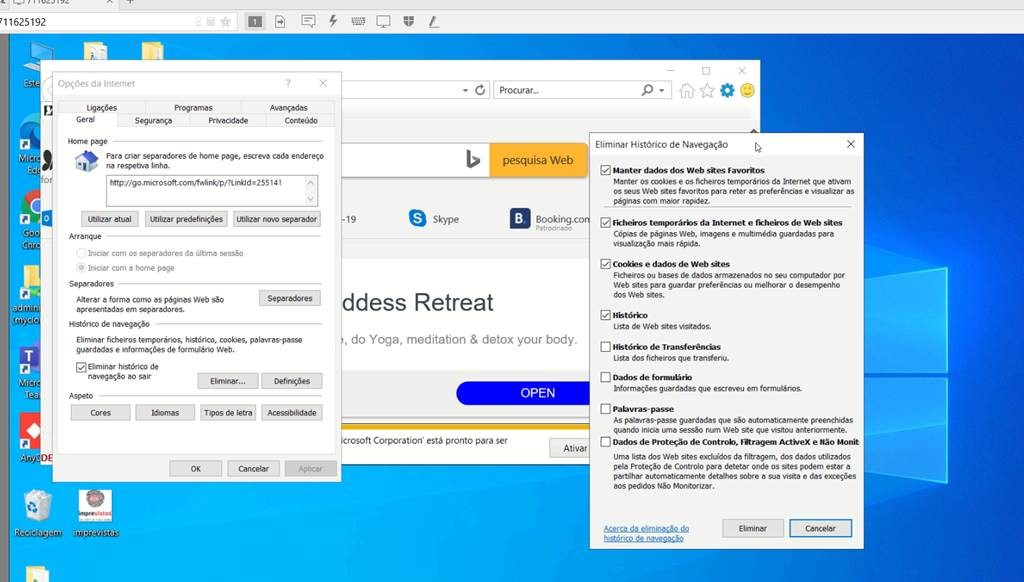Click the smiley feedback icon
This screenshot has height=582, width=1024.
pos(747,90)
